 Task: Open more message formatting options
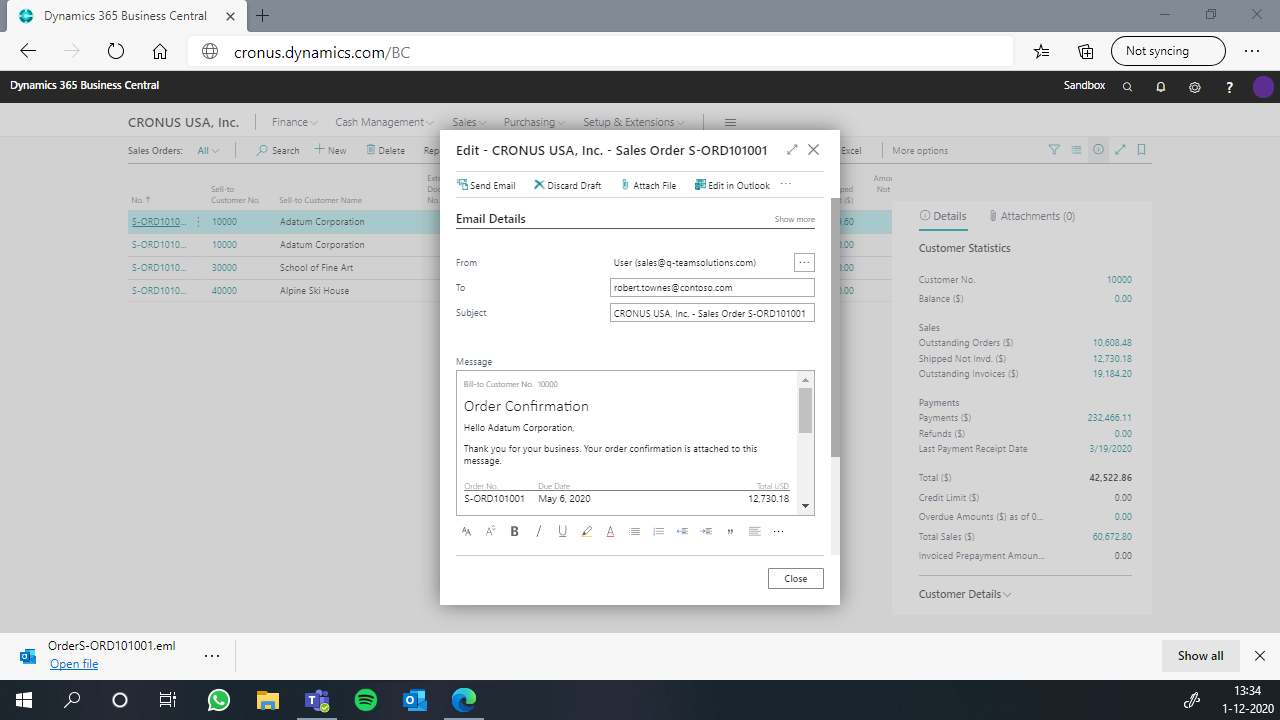click(x=778, y=532)
